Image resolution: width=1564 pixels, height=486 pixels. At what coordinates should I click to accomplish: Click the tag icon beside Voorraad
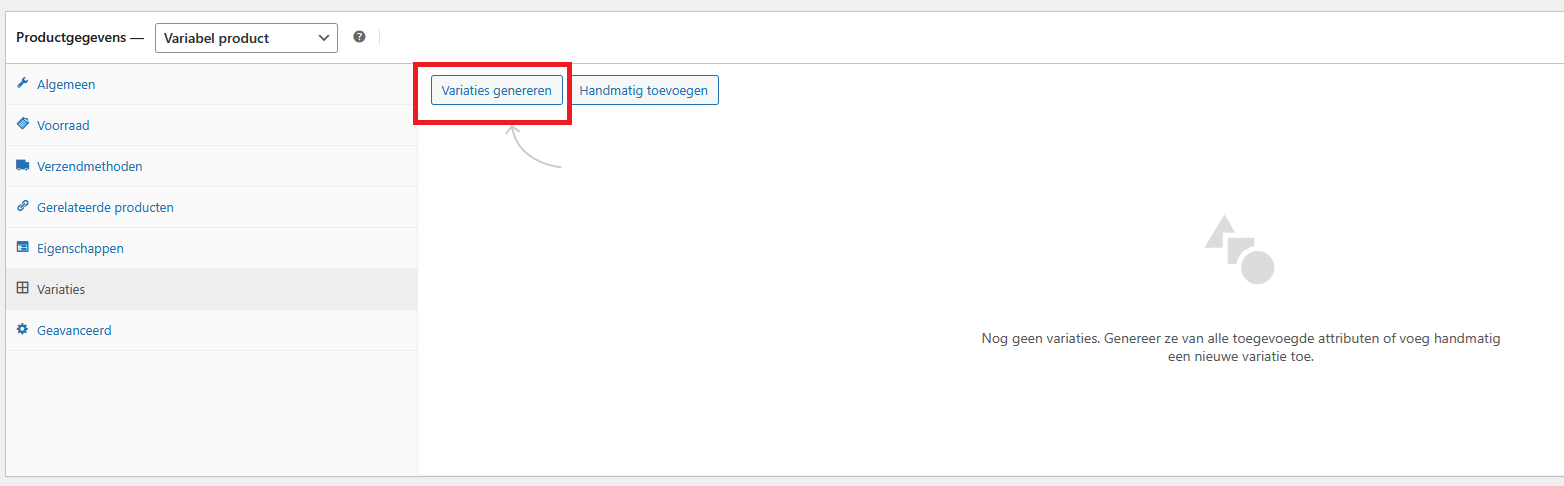pyautogui.click(x=23, y=125)
